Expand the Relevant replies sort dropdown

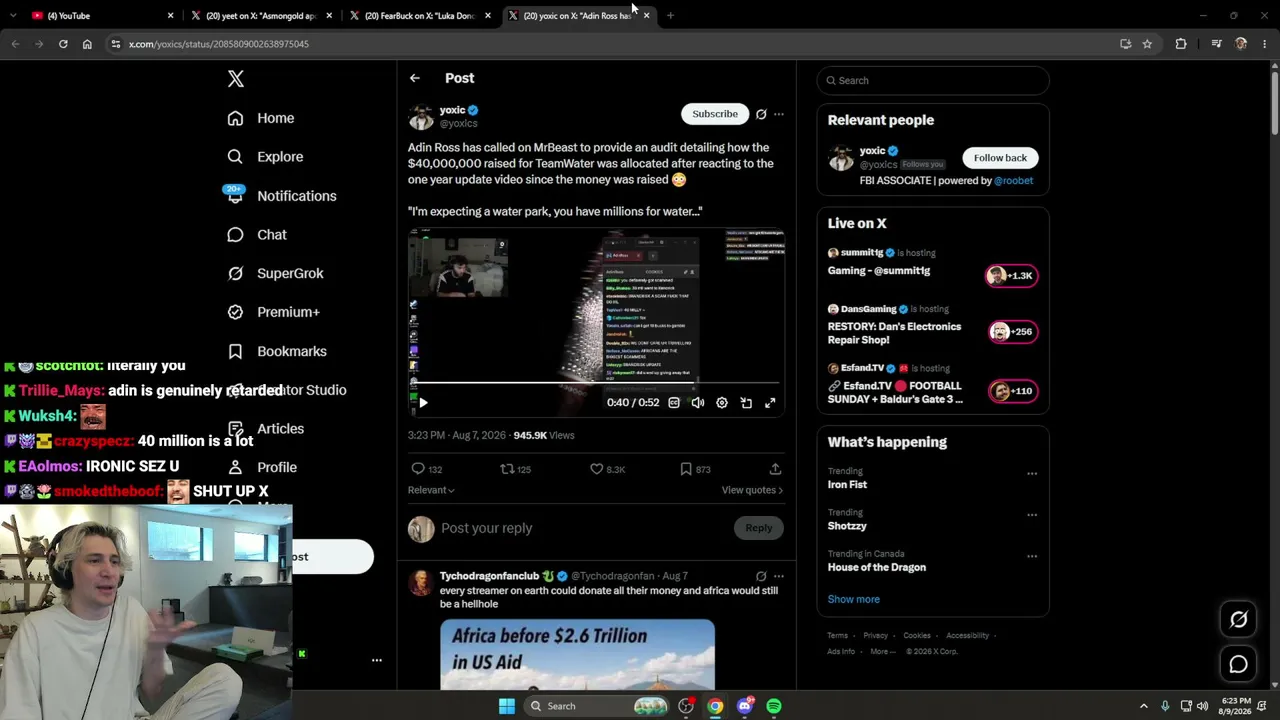[x=431, y=490]
